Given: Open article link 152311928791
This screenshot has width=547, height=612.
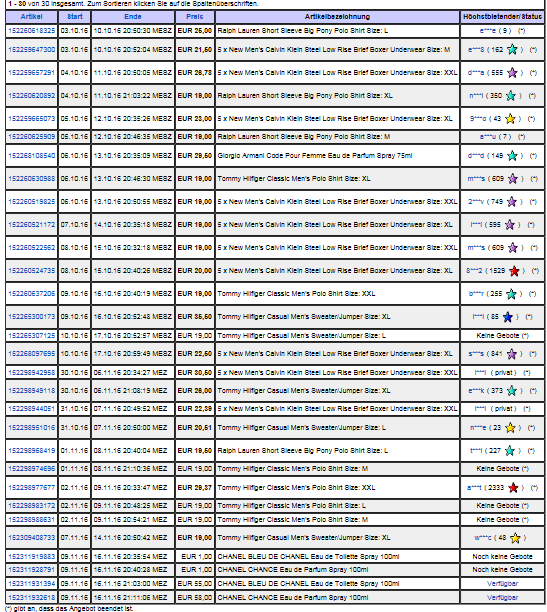Looking at the screenshot, I should 32,570.
